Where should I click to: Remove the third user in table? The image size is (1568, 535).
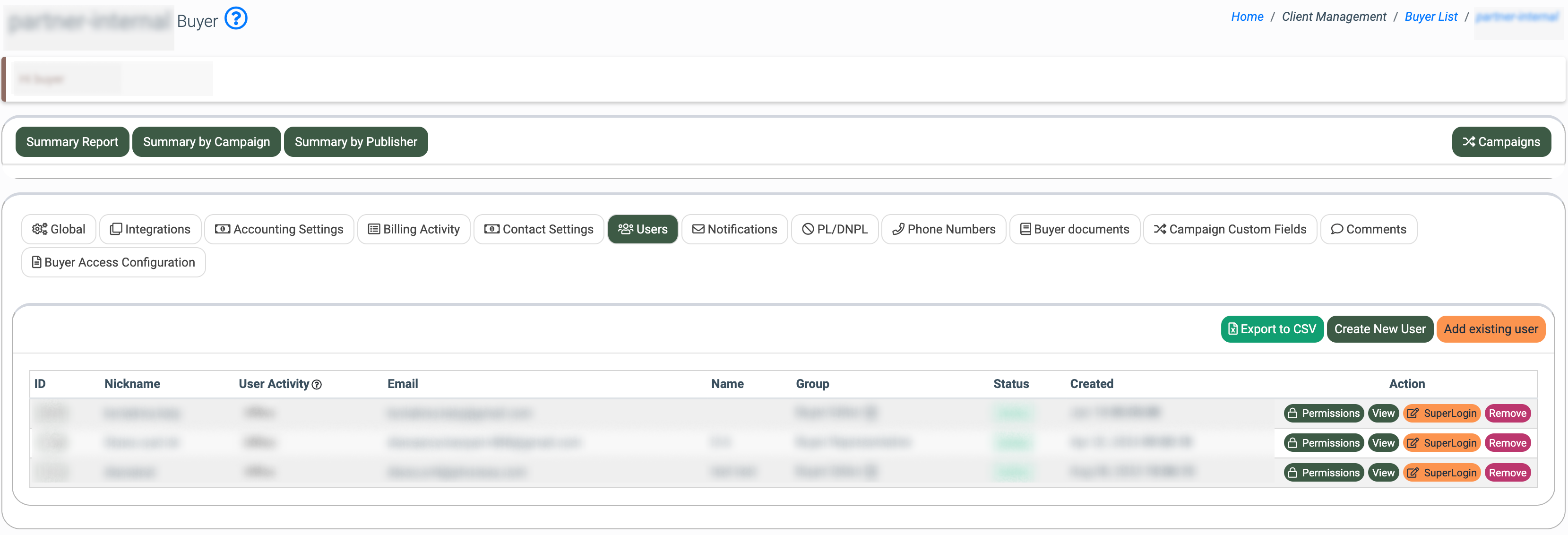click(1507, 473)
